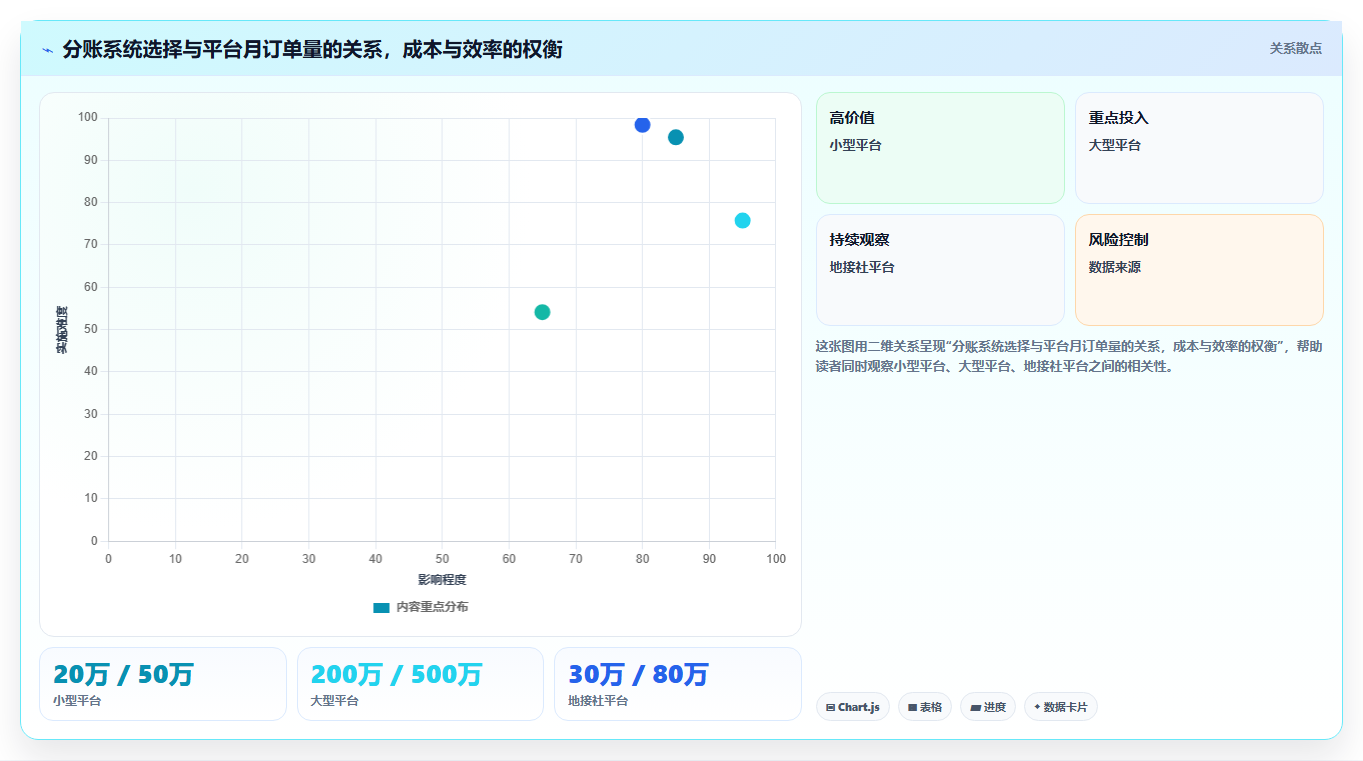Click the 关系散点 label in header
Screen dimensions: 1363x761
point(1296,48)
